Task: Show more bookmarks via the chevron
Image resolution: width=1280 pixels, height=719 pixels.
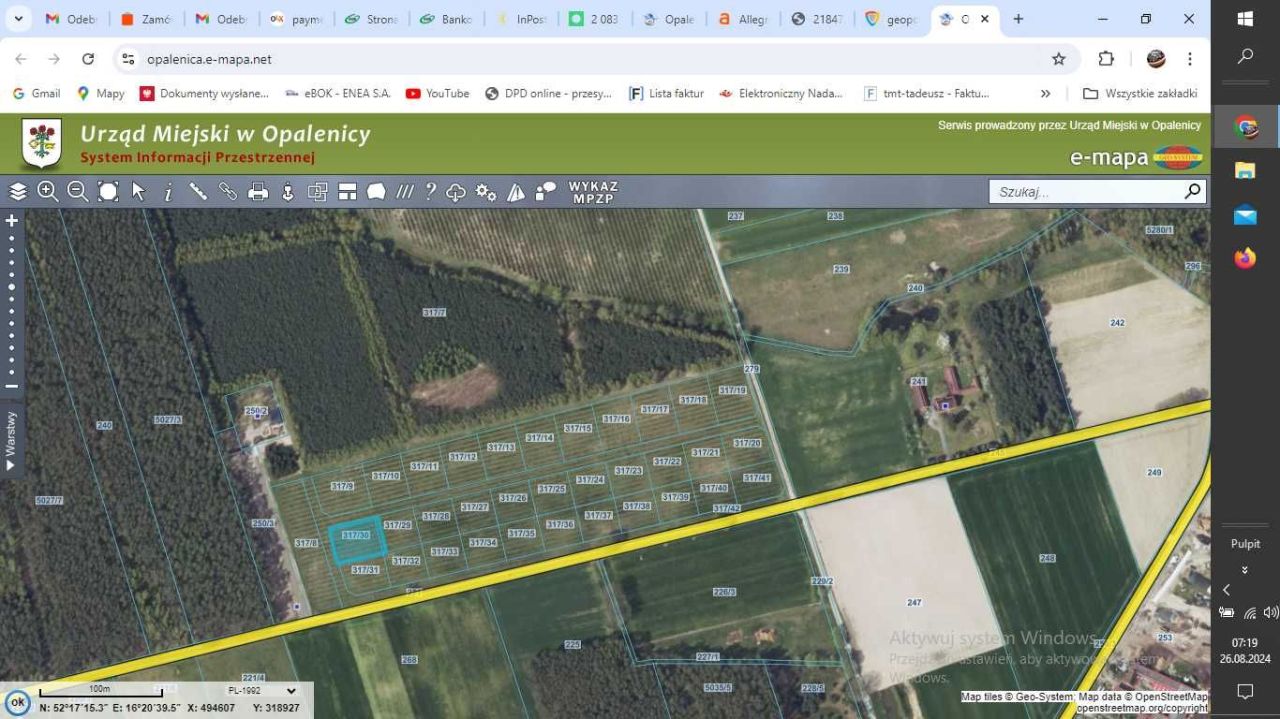Action: pos(1045,93)
